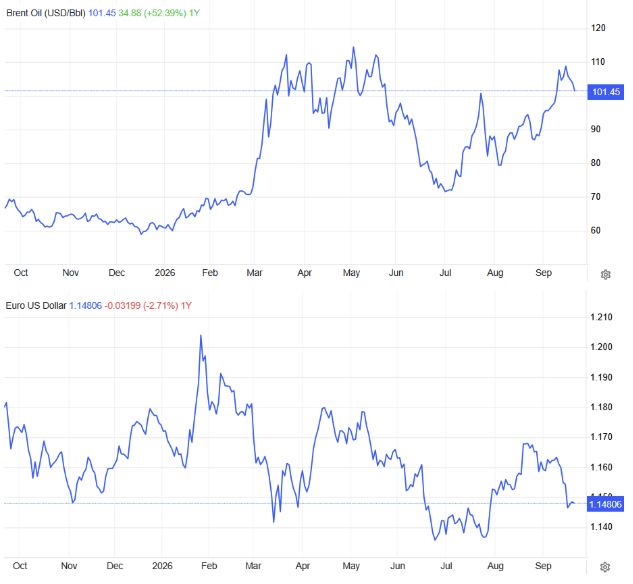
Task: Click the 1.140 level on Euro price axis
Action: (601, 527)
